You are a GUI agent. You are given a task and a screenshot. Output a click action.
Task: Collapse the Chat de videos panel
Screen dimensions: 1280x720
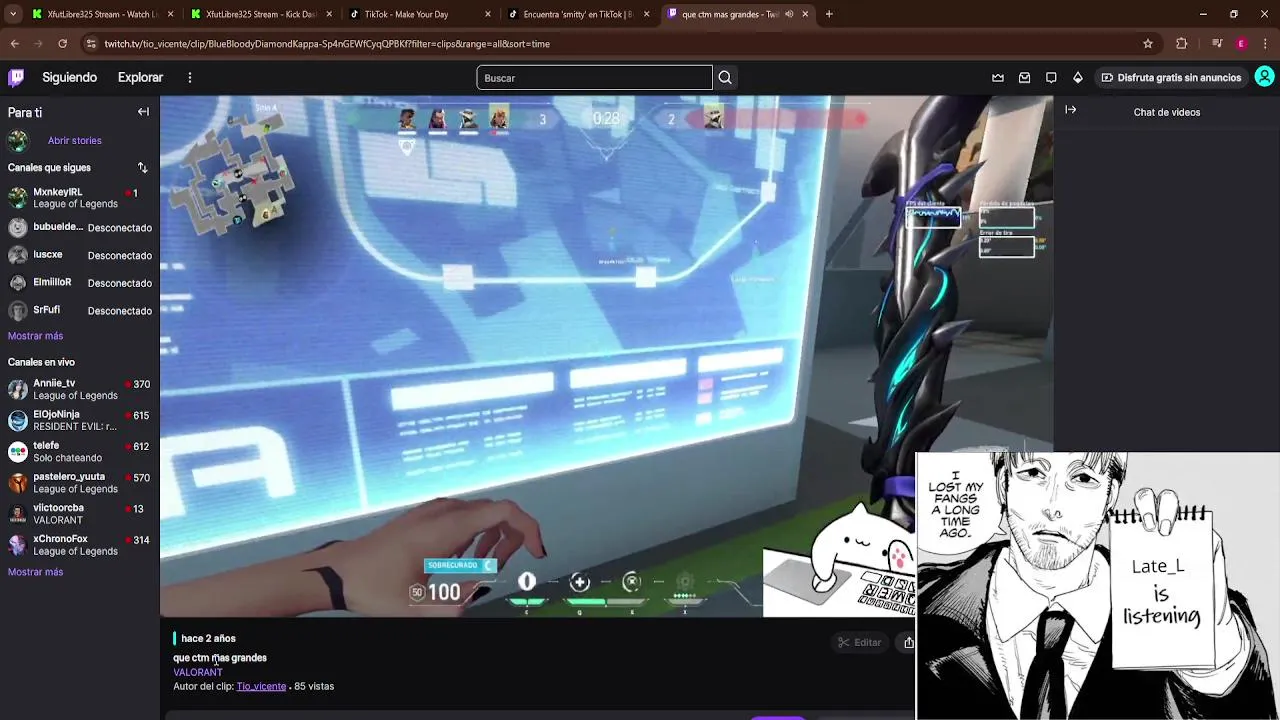(1071, 110)
